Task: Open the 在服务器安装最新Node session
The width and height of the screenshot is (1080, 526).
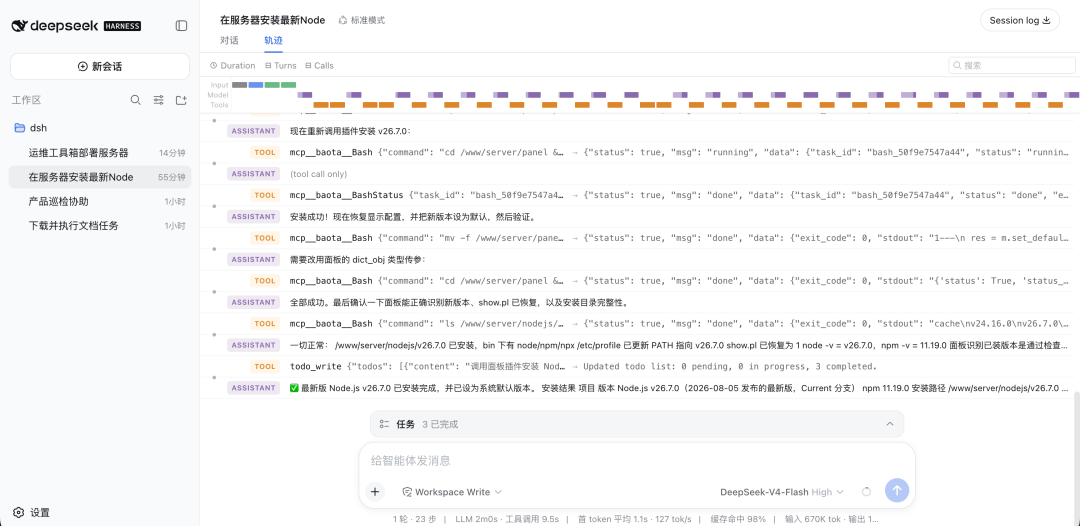Action: coord(100,177)
